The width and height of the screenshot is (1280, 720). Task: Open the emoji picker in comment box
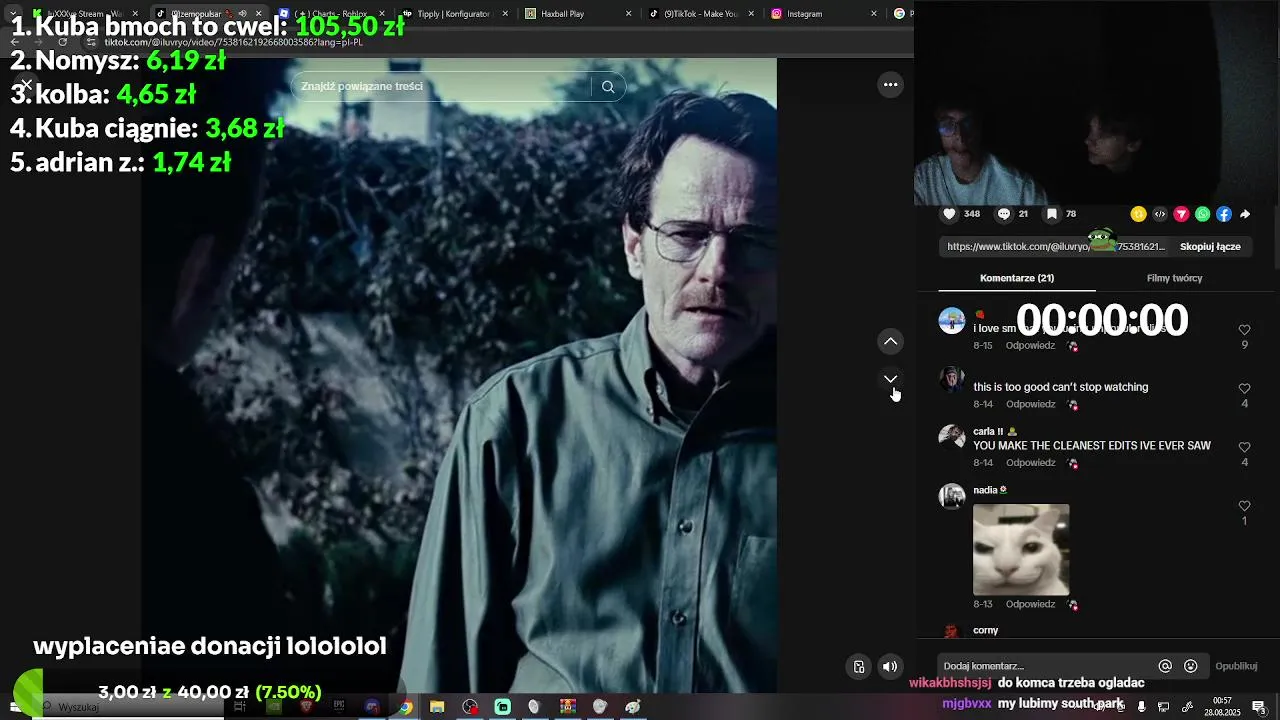(1190, 666)
